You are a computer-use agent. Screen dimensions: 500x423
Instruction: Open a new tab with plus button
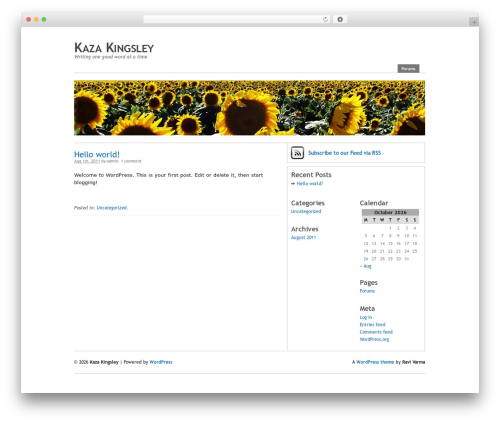coord(474,22)
